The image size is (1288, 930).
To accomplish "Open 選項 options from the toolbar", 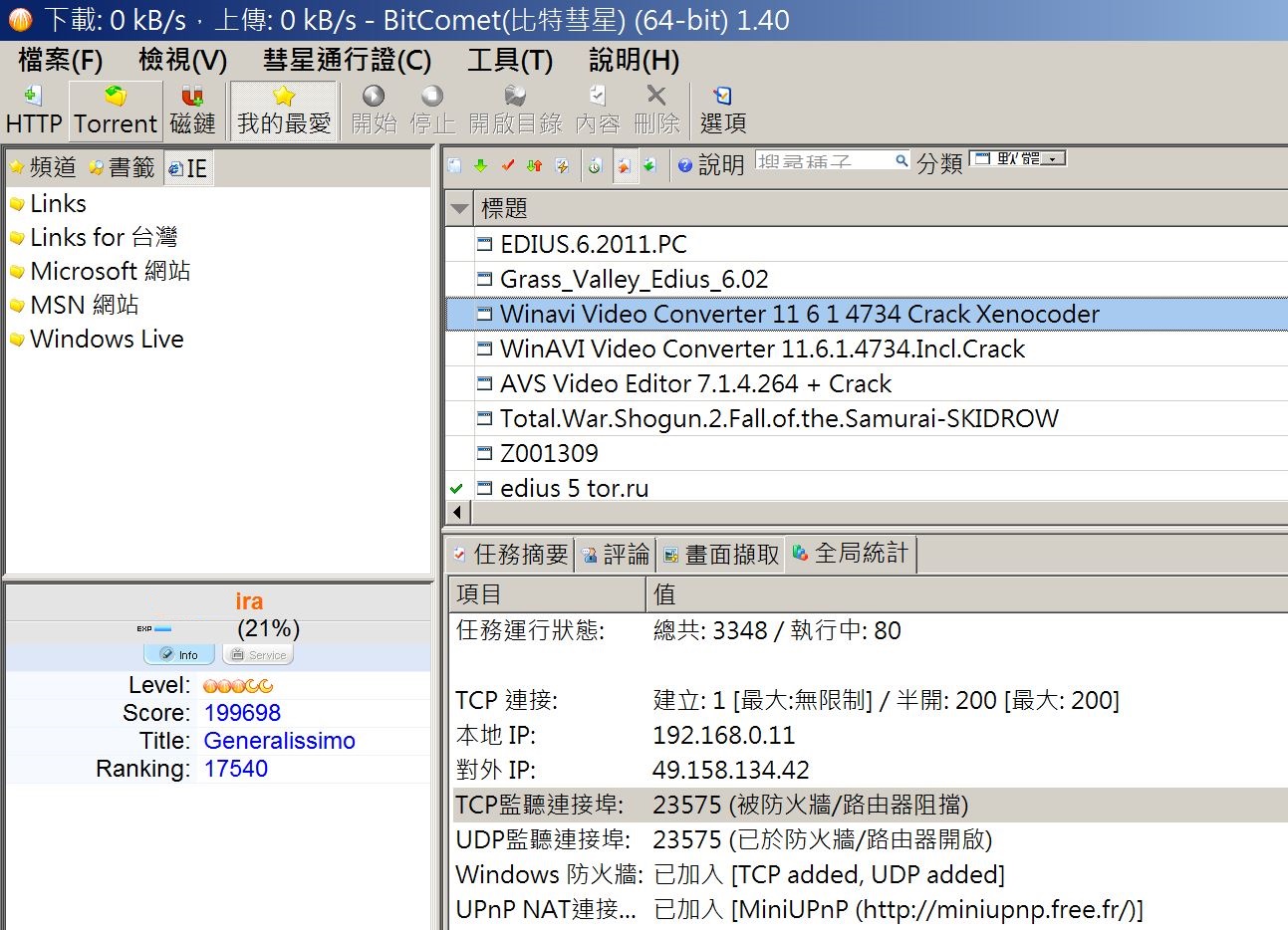I will tap(722, 110).
